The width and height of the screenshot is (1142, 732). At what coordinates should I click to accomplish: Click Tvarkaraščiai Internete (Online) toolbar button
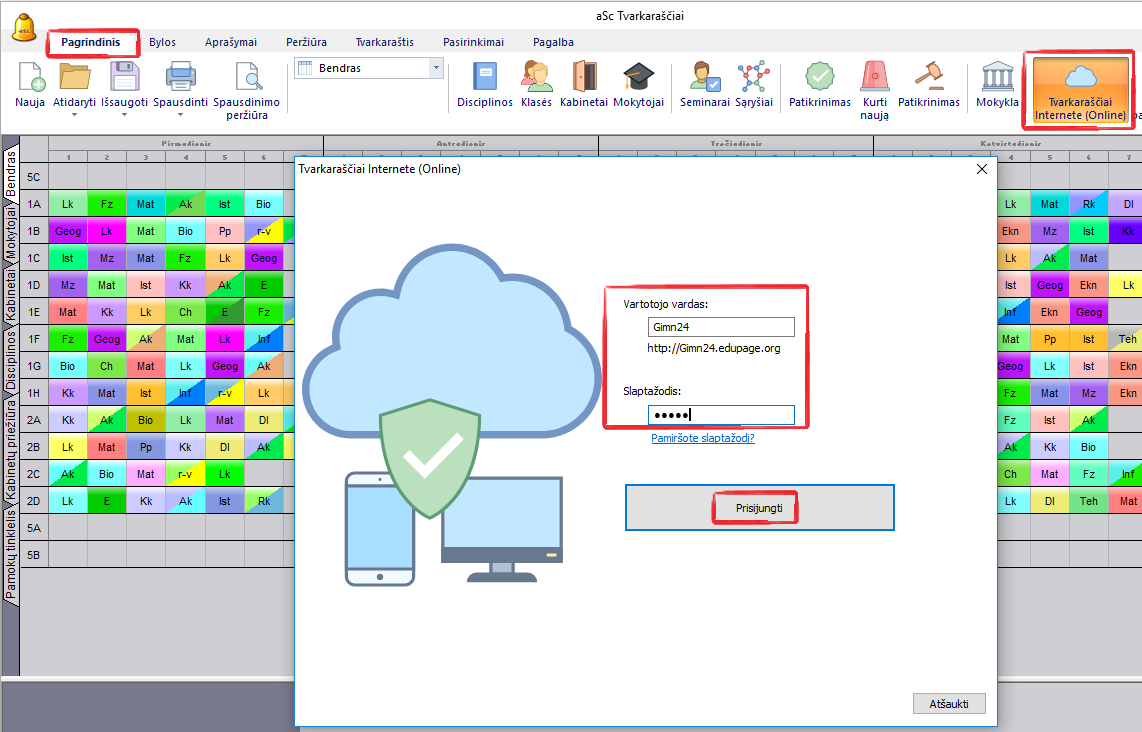coord(1080,90)
